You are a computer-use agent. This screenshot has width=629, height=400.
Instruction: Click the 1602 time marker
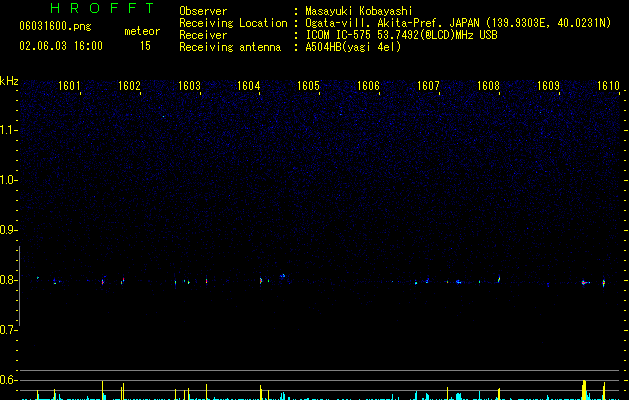click(129, 86)
